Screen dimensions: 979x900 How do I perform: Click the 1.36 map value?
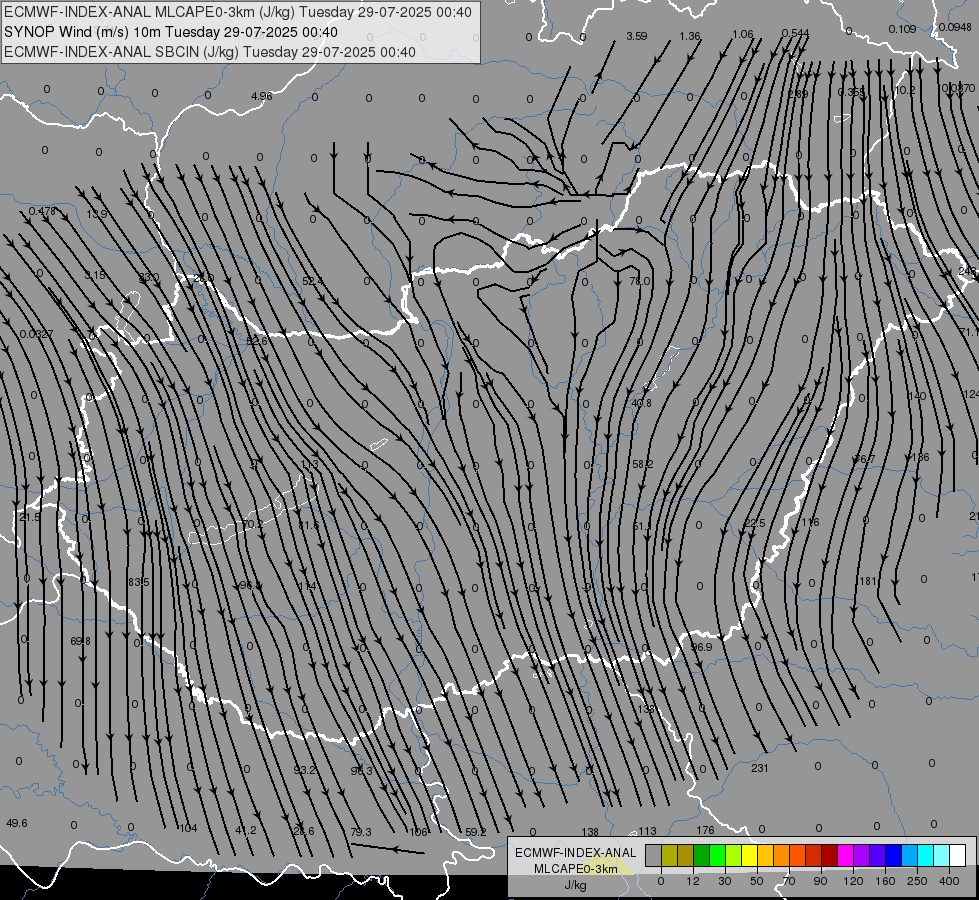pos(690,36)
